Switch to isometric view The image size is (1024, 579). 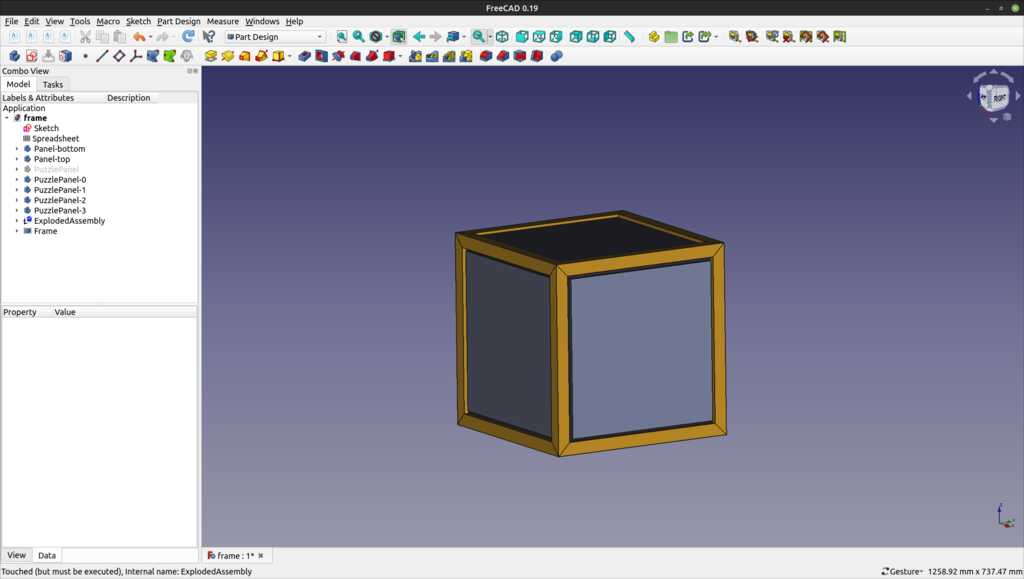[x=502, y=37]
